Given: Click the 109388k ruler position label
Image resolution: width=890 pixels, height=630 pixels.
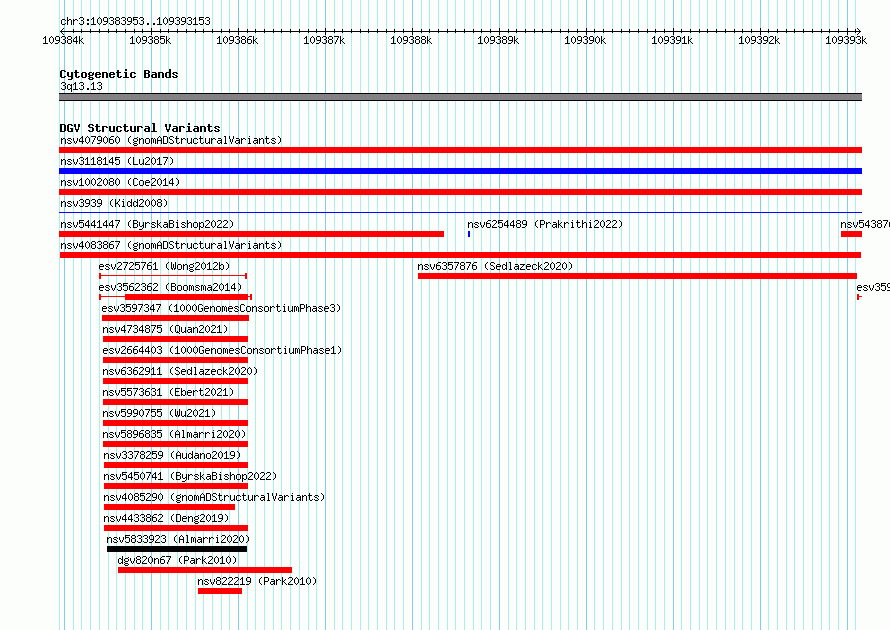Looking at the screenshot, I should tap(411, 40).
